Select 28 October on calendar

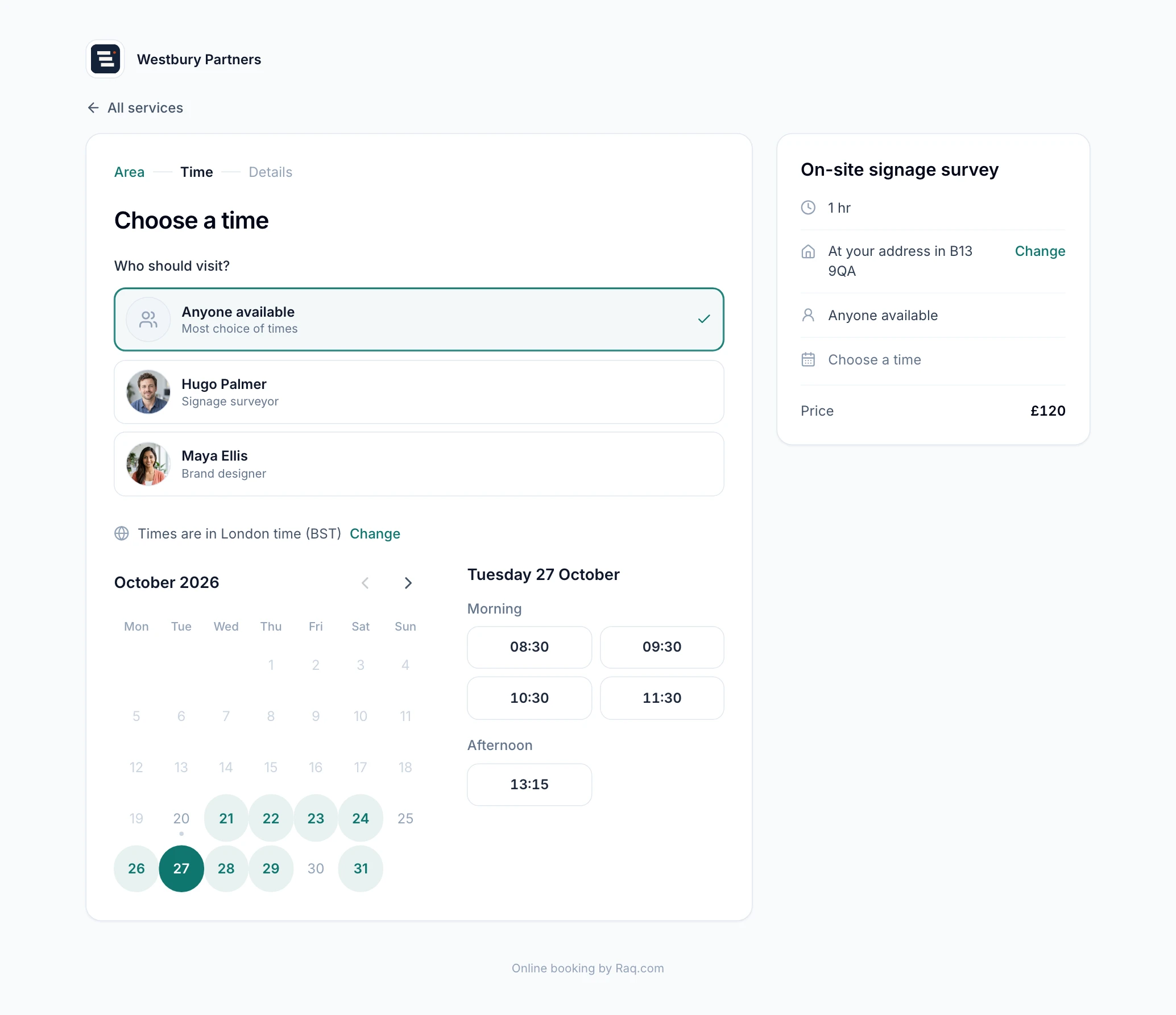coord(226,868)
